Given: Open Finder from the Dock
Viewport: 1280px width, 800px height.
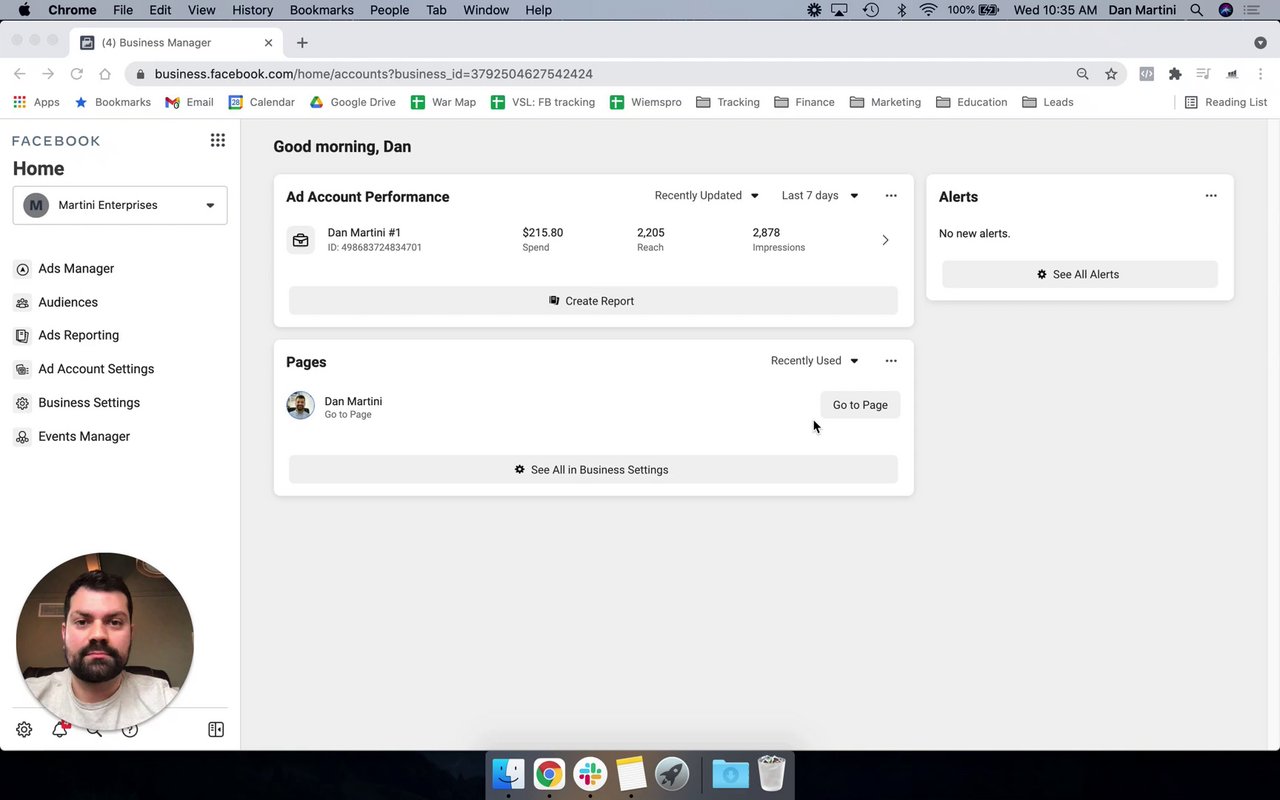Looking at the screenshot, I should click(508, 774).
